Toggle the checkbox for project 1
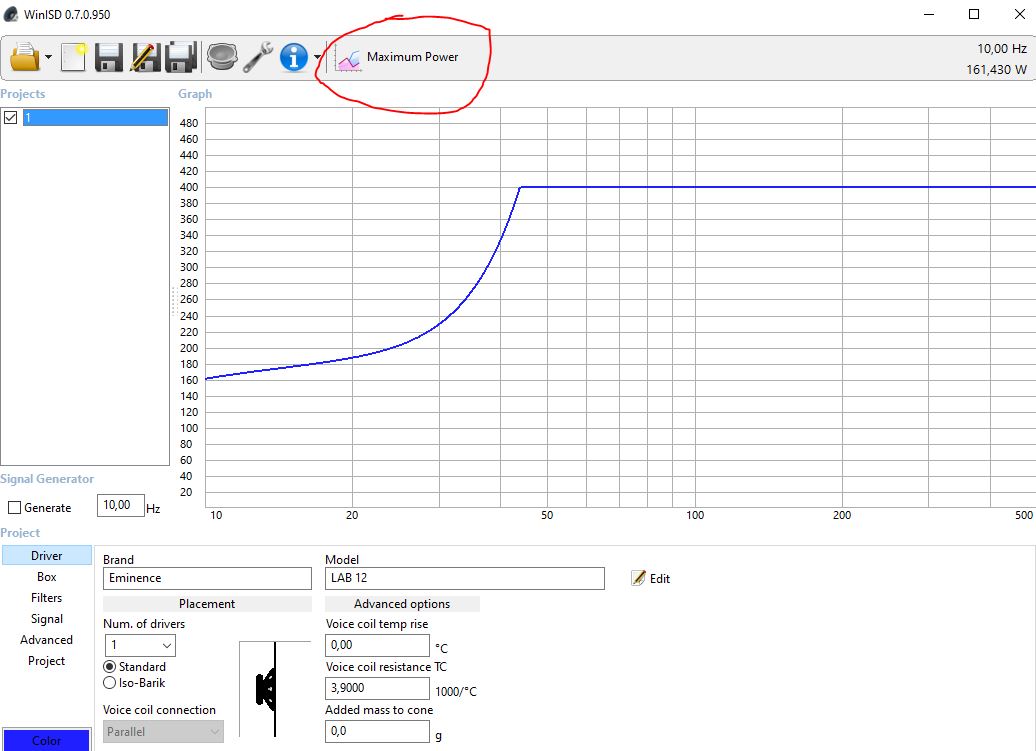Viewport: 1036px width, 751px height. coord(11,118)
